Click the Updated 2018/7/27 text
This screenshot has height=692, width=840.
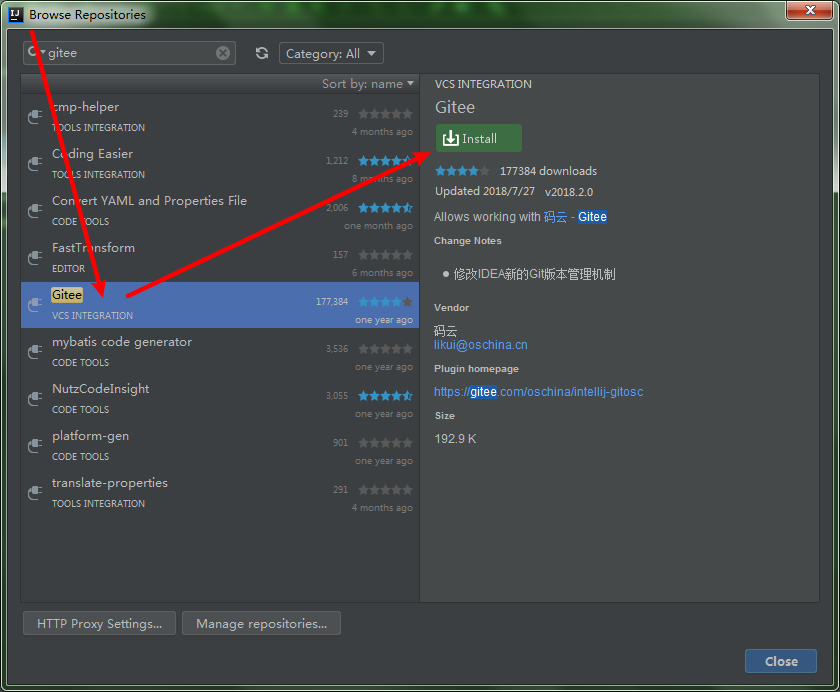tap(485, 191)
